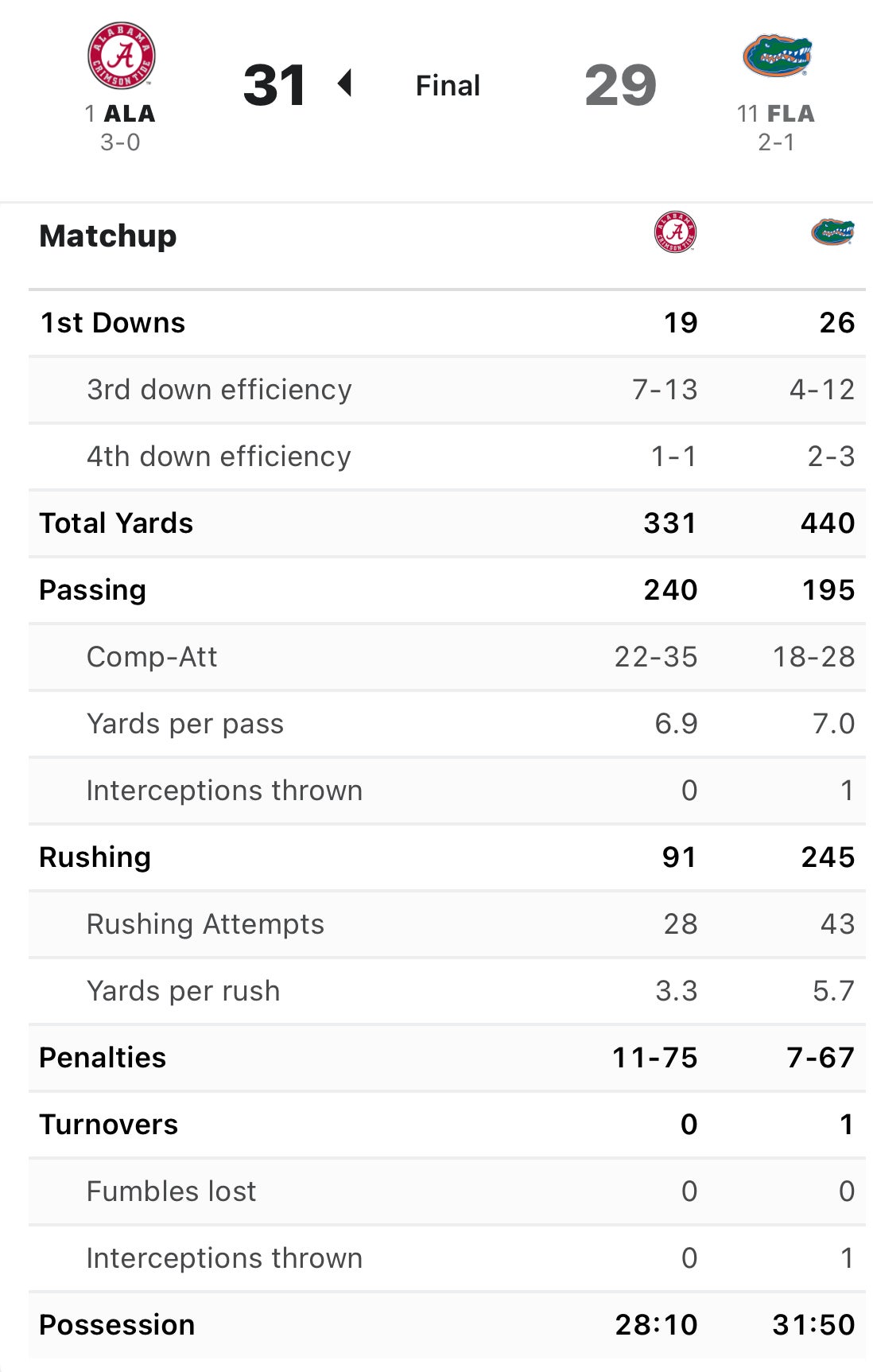Image resolution: width=873 pixels, height=1372 pixels.
Task: Click the Passing category row label
Action: (92, 590)
